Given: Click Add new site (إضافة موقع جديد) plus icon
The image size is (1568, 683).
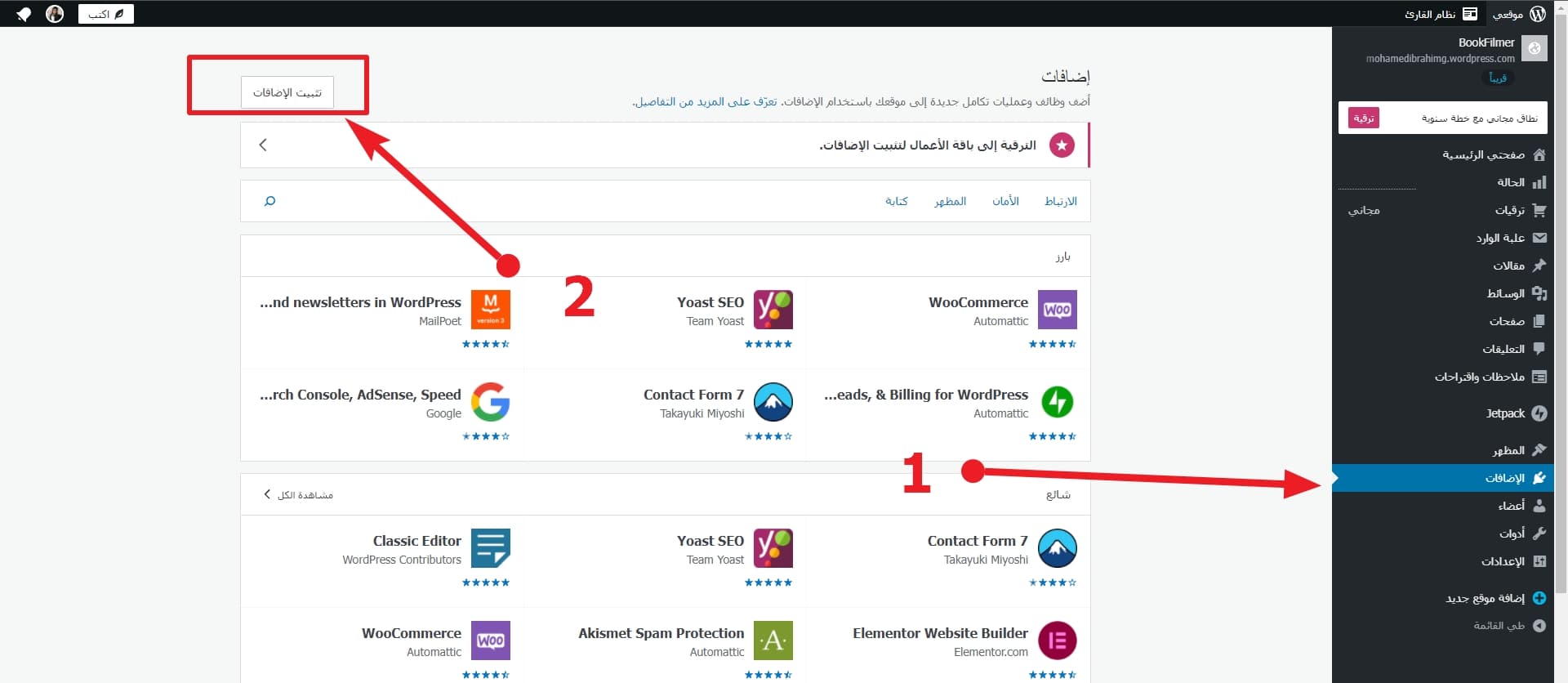Looking at the screenshot, I should [x=1539, y=598].
